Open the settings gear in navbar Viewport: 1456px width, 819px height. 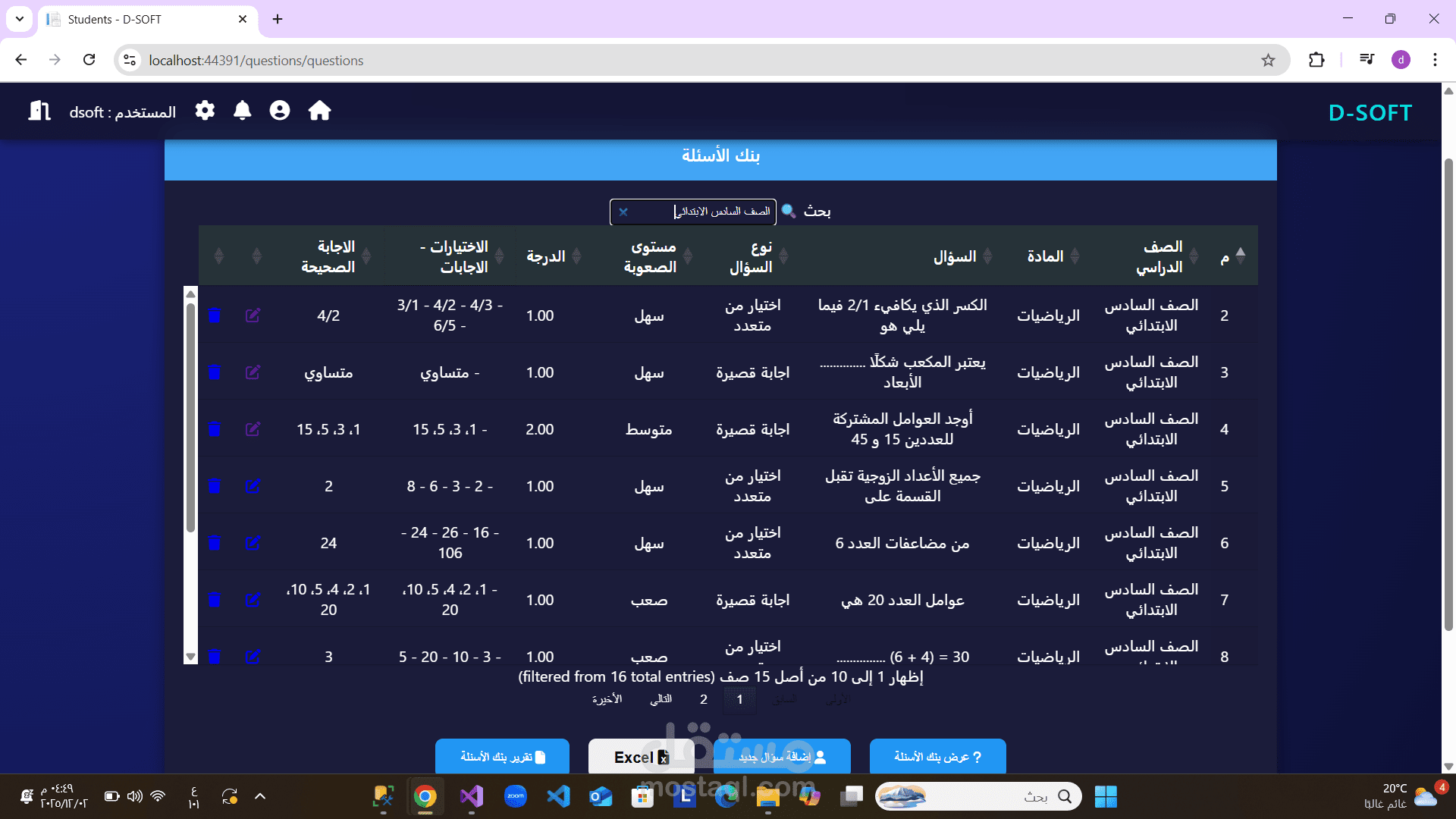click(205, 111)
